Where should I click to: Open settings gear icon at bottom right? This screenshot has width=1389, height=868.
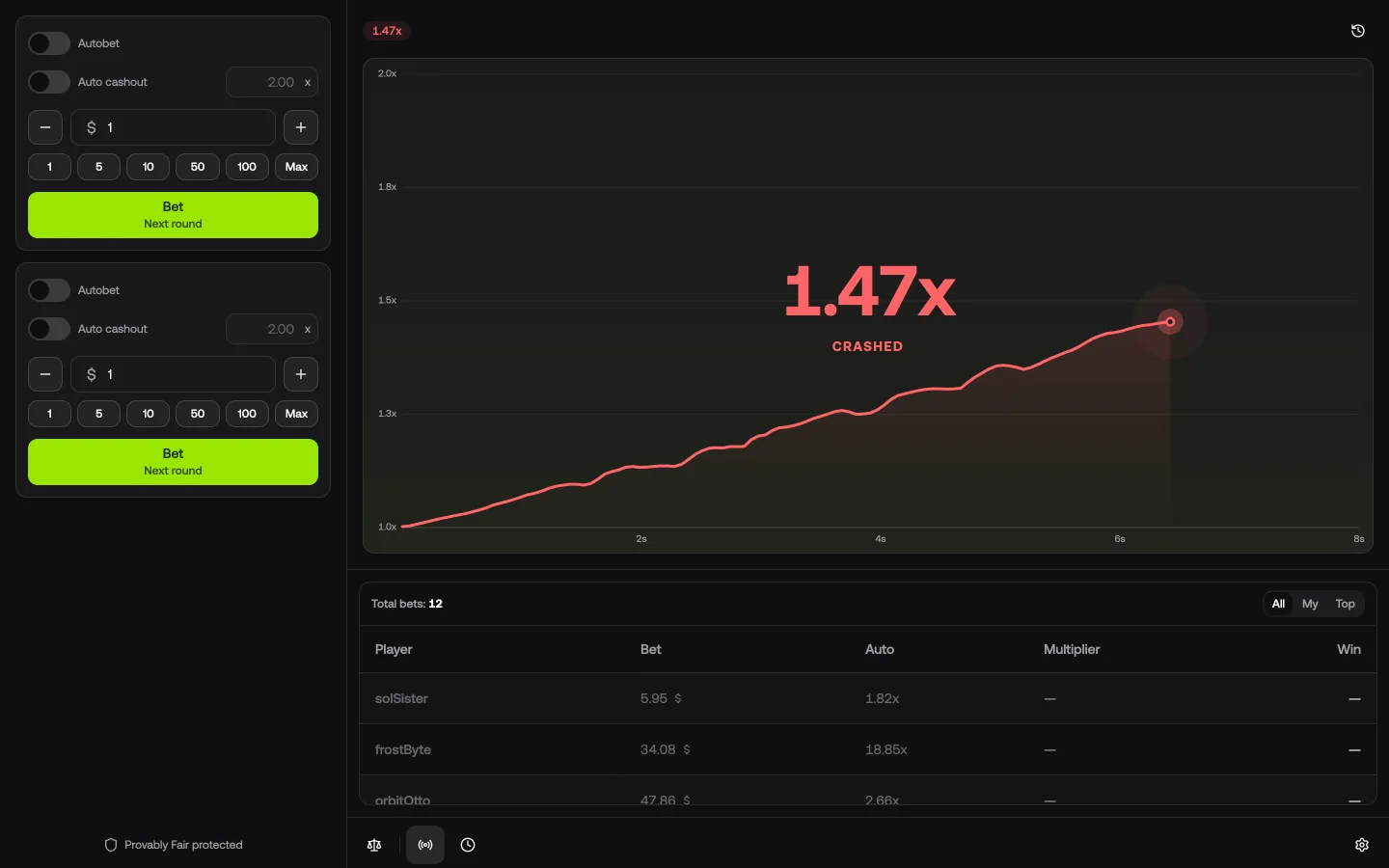(1362, 845)
